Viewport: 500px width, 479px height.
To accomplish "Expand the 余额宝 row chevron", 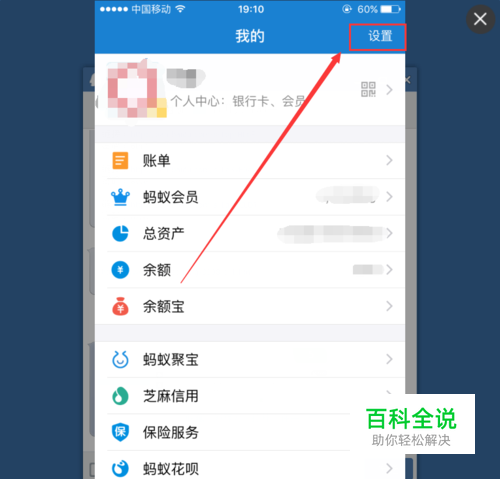I will [x=389, y=306].
